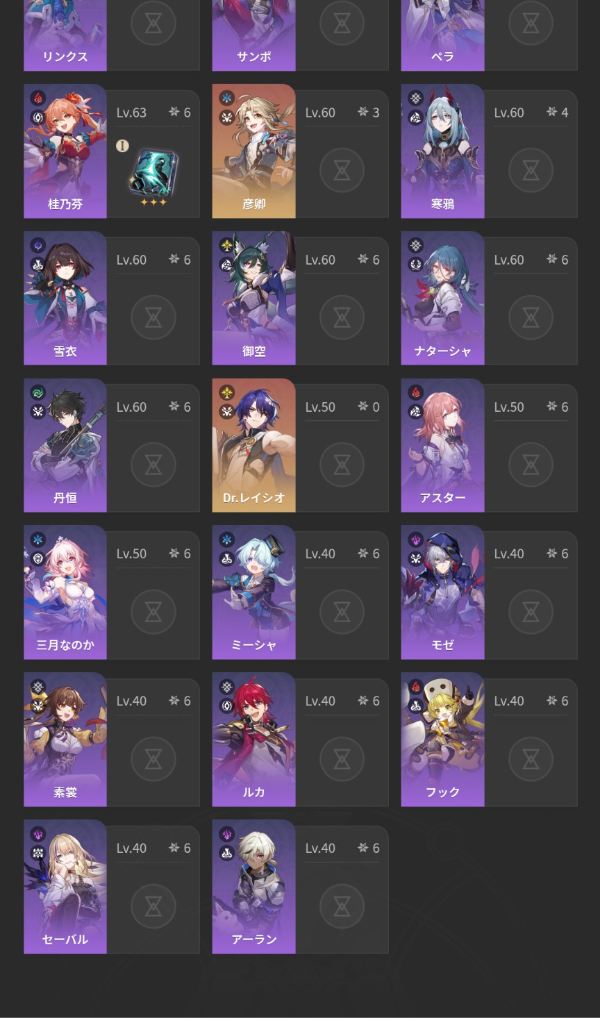
Task: Select the アスター character portrait
Action: click(x=443, y=445)
